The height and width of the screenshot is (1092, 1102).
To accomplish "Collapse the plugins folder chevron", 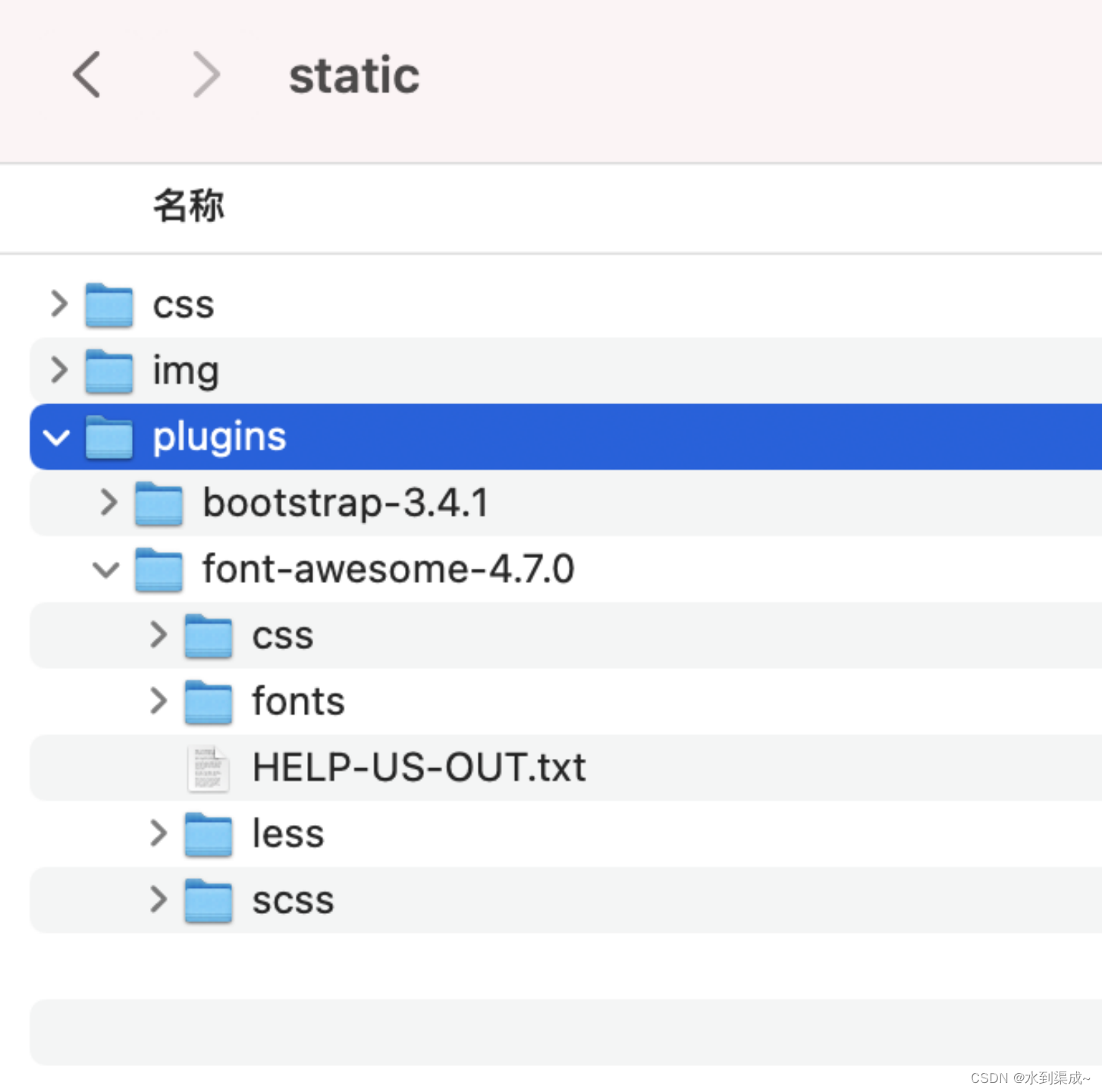I will [57, 437].
